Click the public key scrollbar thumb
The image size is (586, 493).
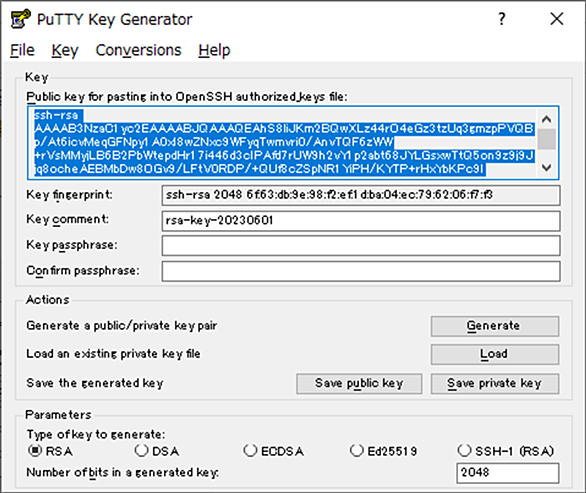click(x=547, y=139)
